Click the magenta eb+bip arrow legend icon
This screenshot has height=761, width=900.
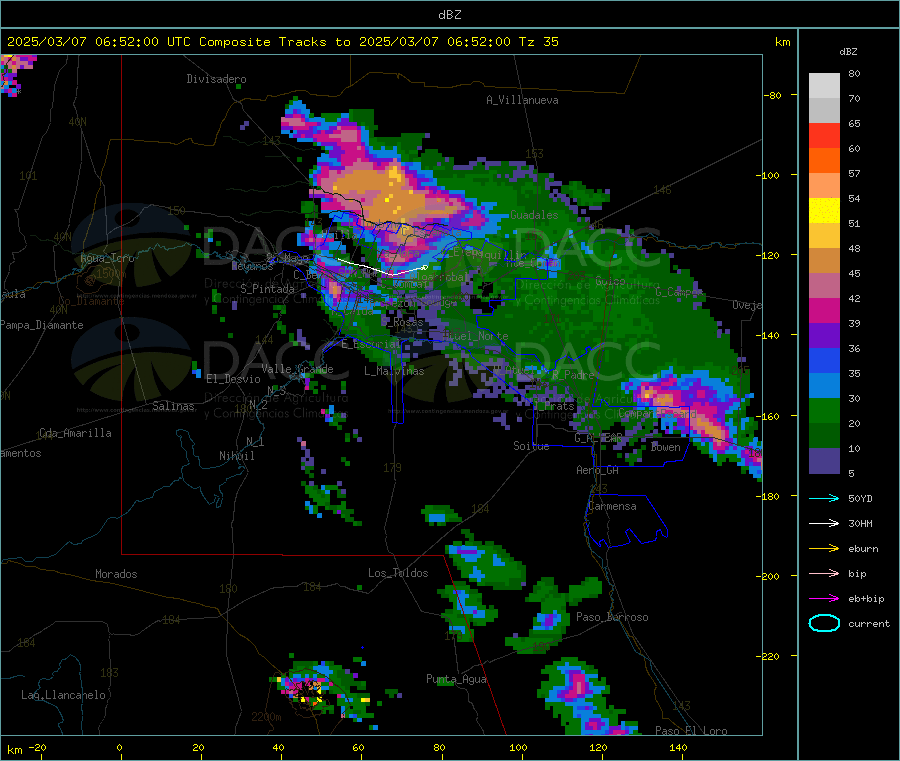[824, 599]
